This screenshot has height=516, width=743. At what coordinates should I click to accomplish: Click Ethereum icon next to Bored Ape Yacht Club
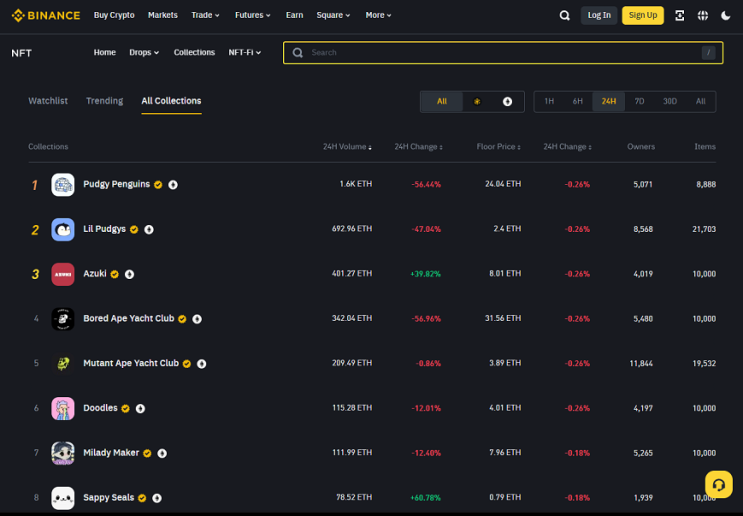click(x=197, y=319)
